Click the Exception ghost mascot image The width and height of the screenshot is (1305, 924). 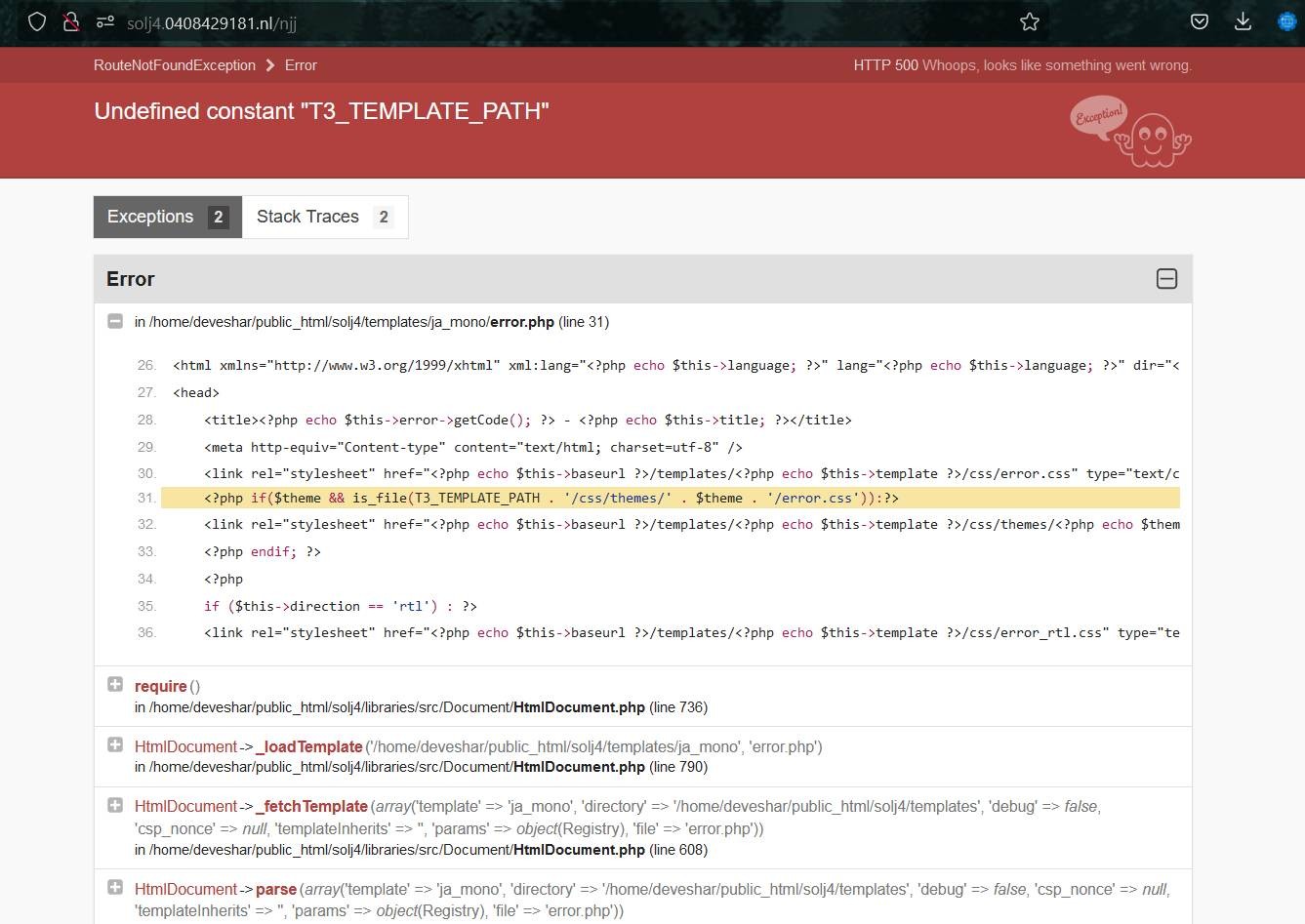pos(1131,132)
